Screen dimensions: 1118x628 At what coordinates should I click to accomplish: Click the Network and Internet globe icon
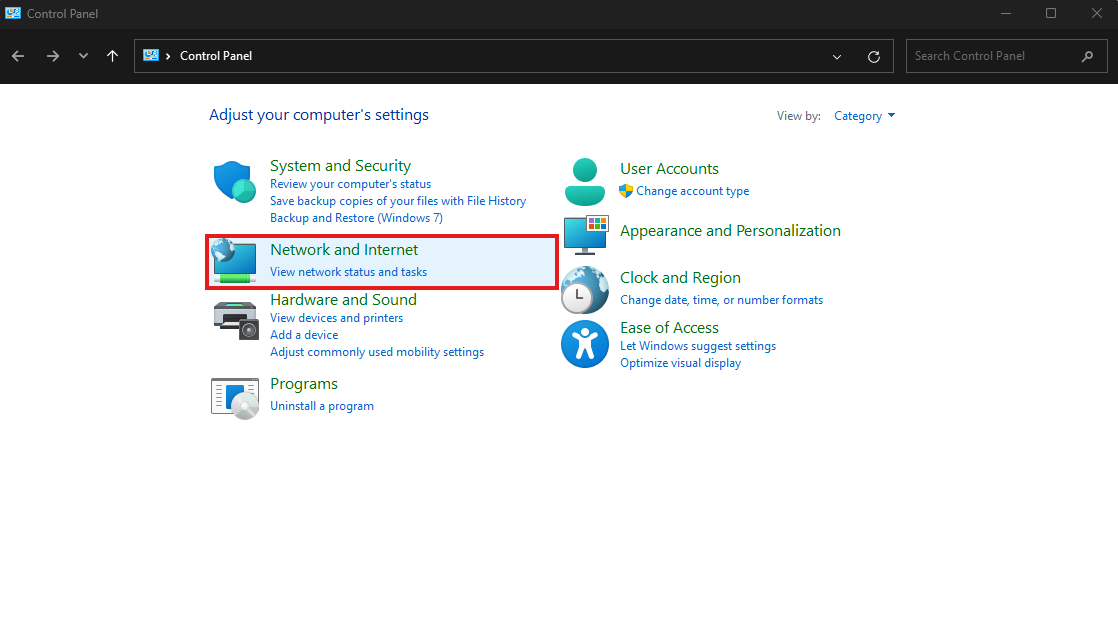coord(234,261)
